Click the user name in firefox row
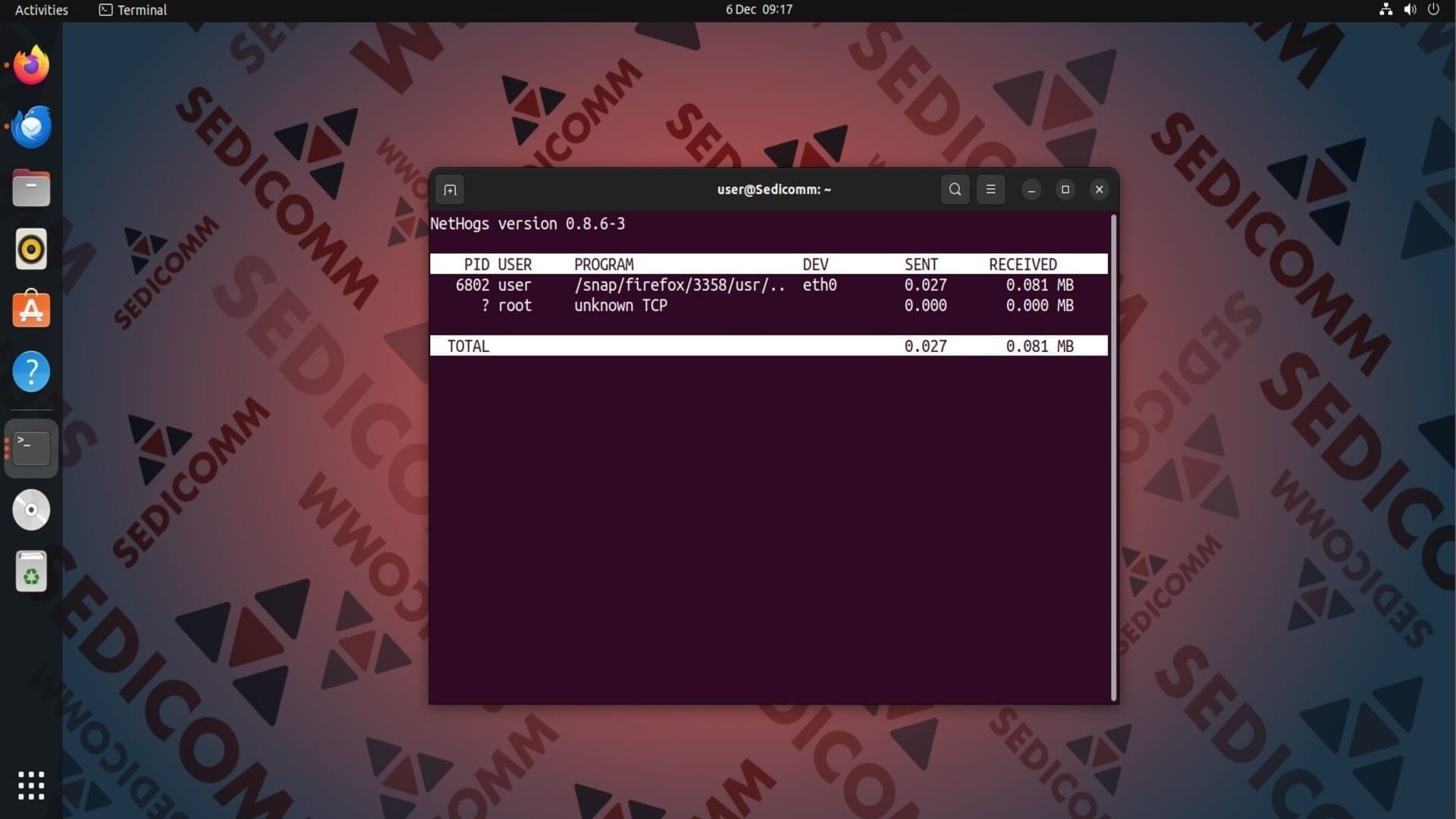 tap(515, 285)
